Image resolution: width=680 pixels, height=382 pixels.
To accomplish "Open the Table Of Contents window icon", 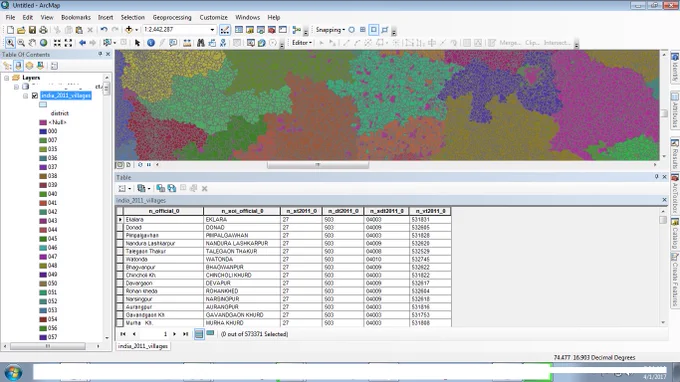I will (239, 30).
